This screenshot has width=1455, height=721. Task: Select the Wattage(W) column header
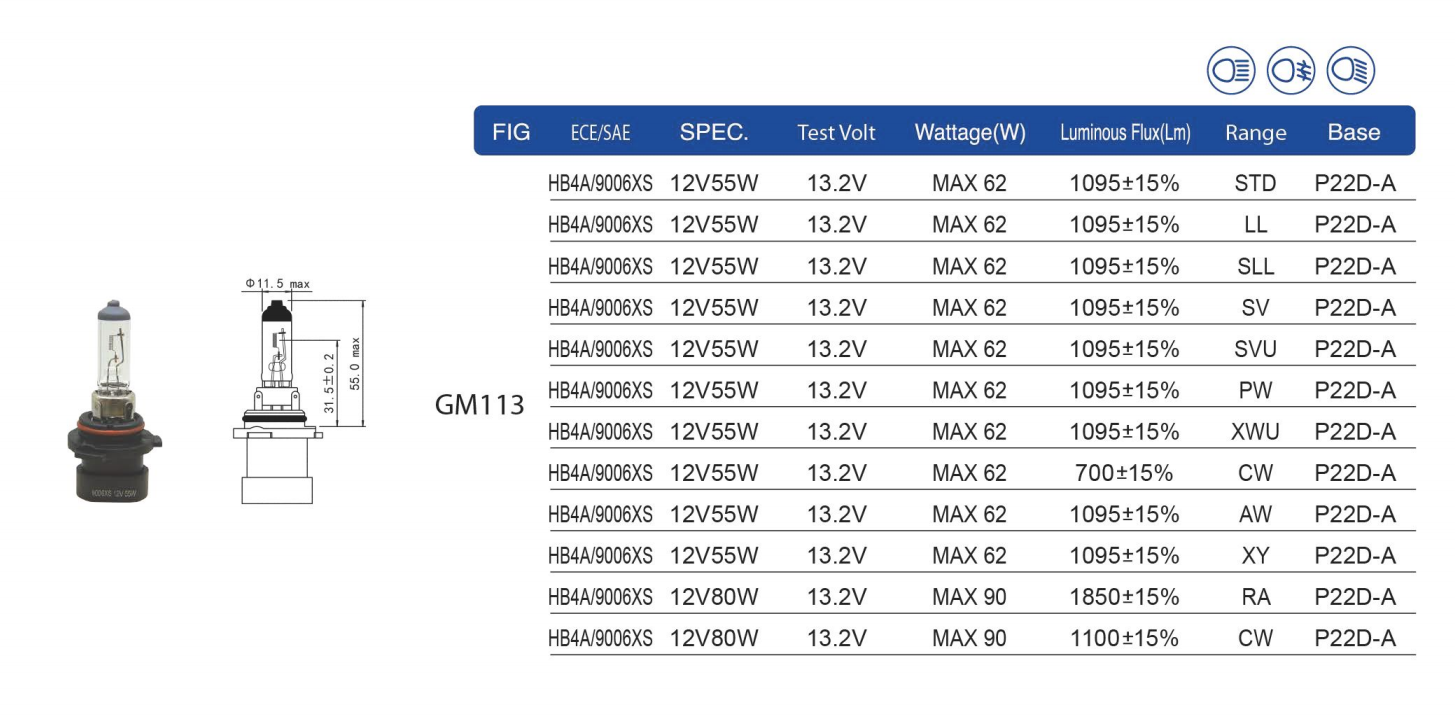[970, 133]
